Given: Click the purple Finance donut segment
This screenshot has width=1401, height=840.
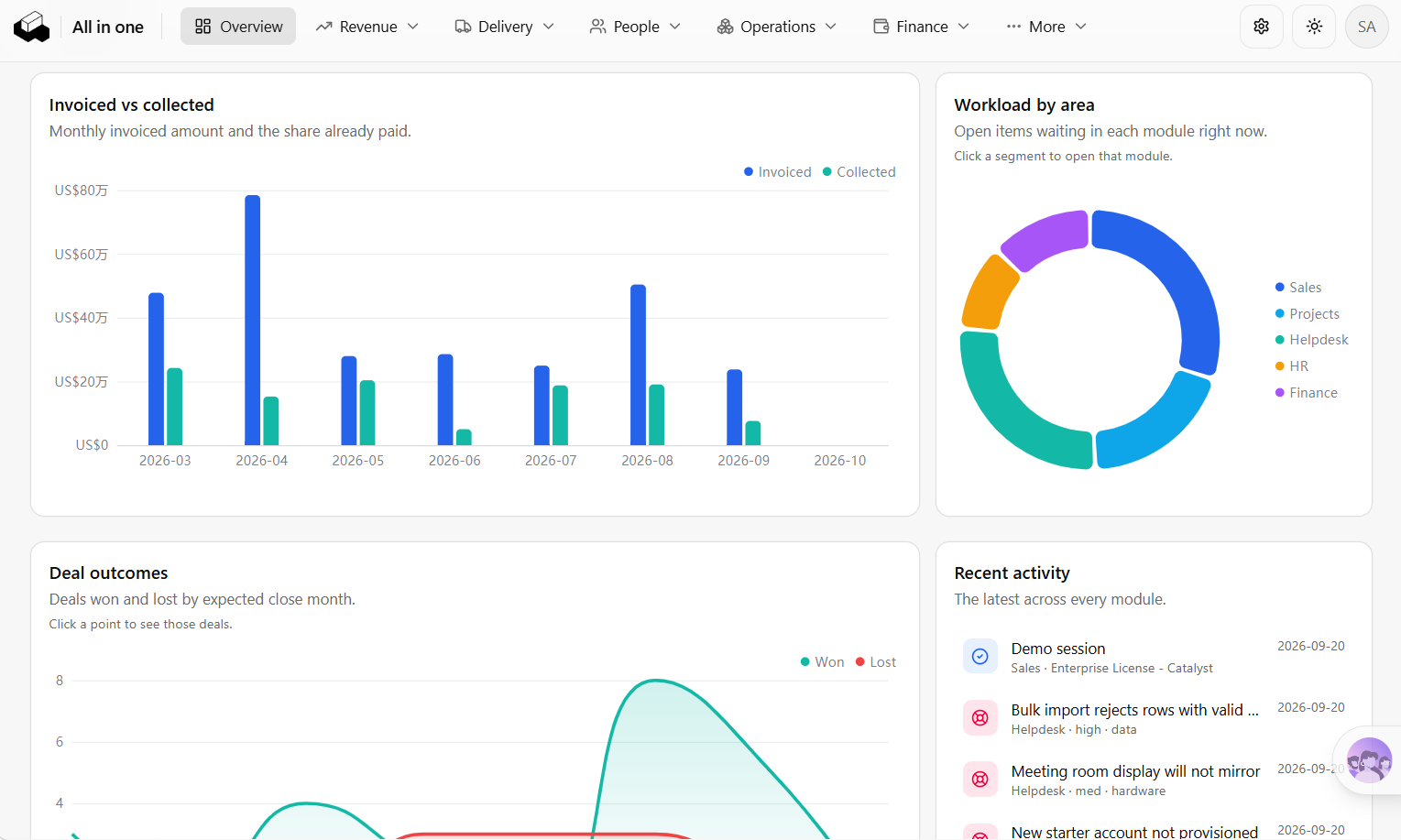Looking at the screenshot, I should (1049, 236).
